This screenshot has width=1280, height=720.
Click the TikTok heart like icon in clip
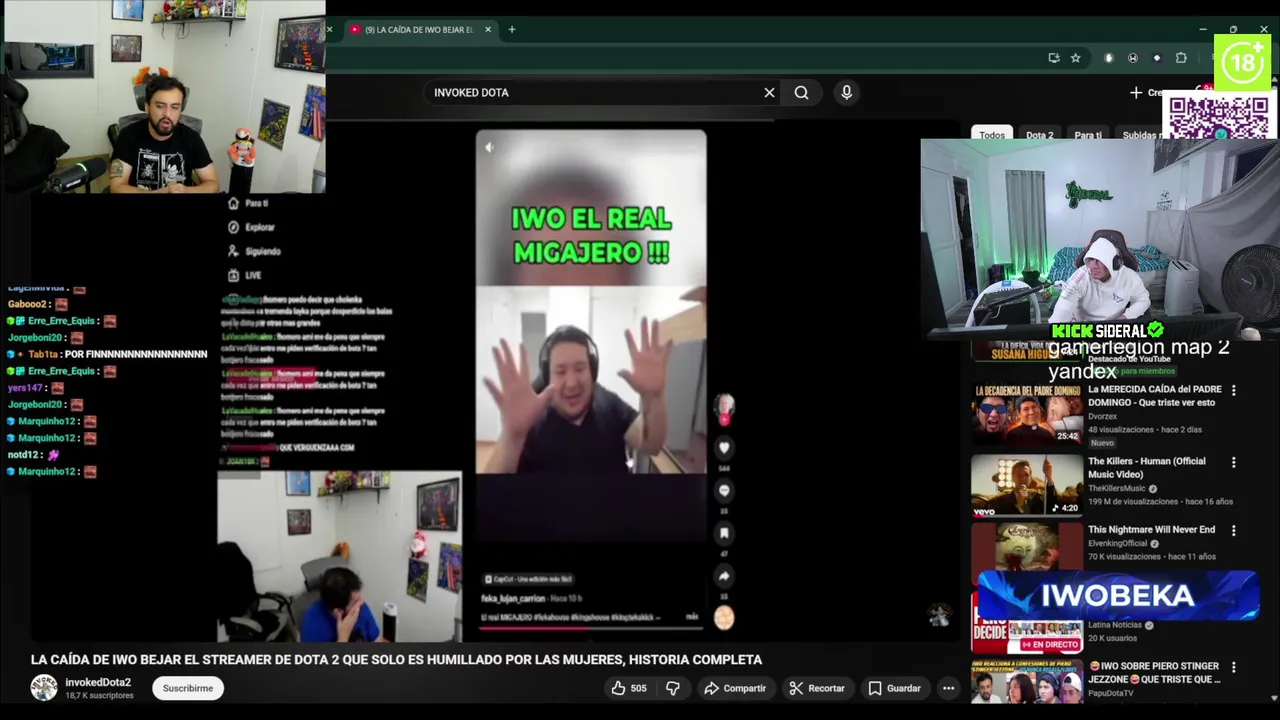724,448
